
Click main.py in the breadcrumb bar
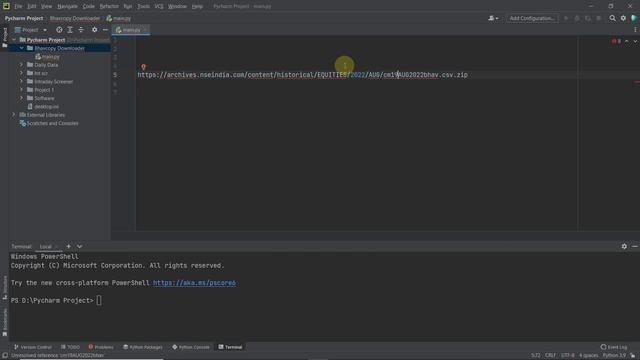click(119, 18)
